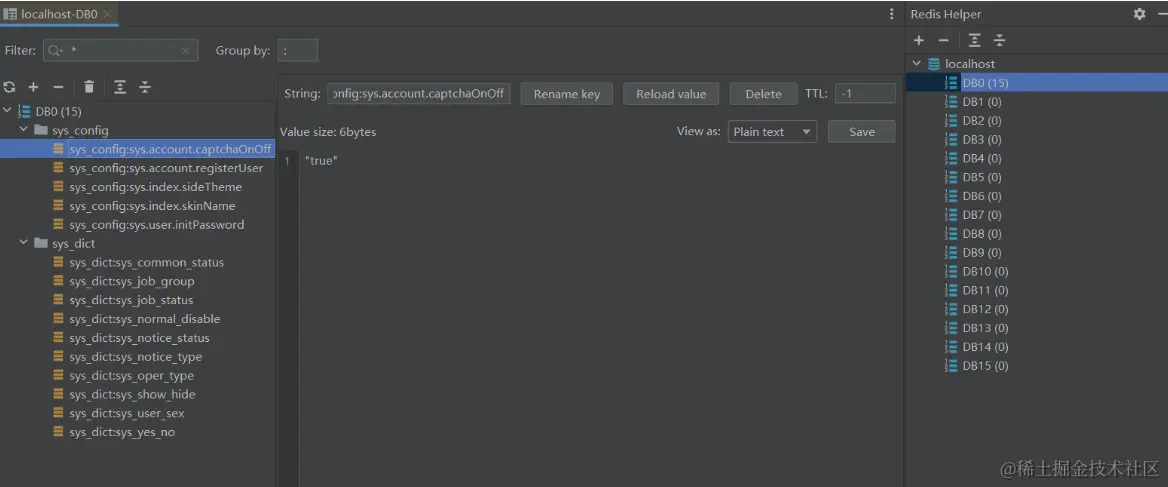
Task: Click the key name String field
Action: click(x=419, y=94)
